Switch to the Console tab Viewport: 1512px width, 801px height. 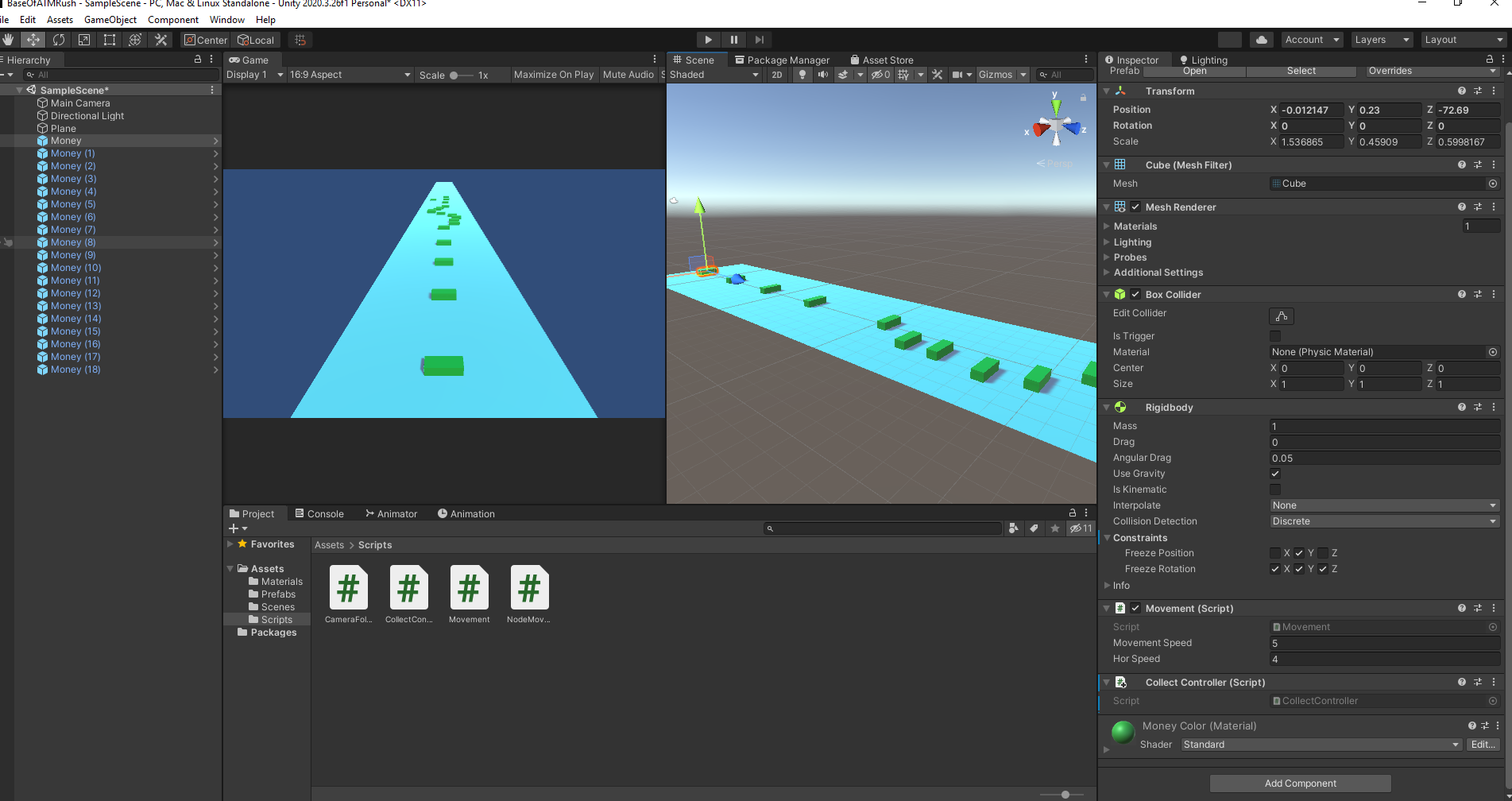point(321,513)
